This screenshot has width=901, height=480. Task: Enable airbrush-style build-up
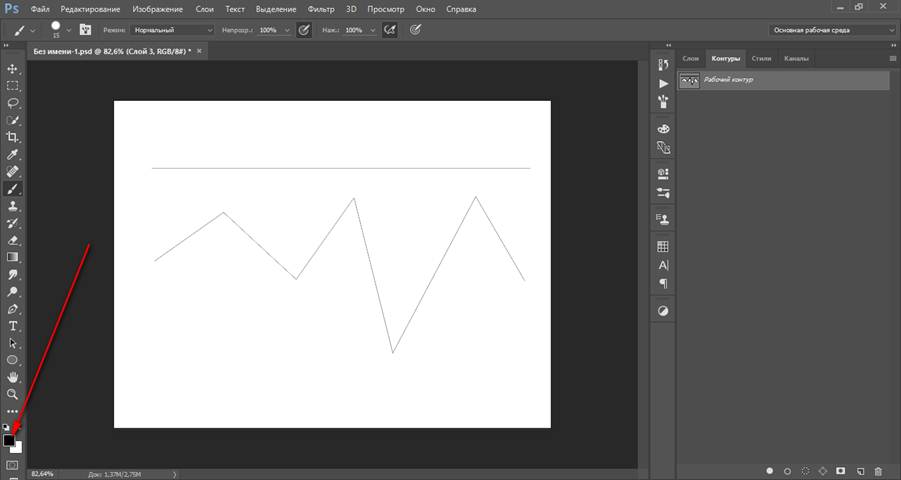pyautogui.click(x=390, y=30)
